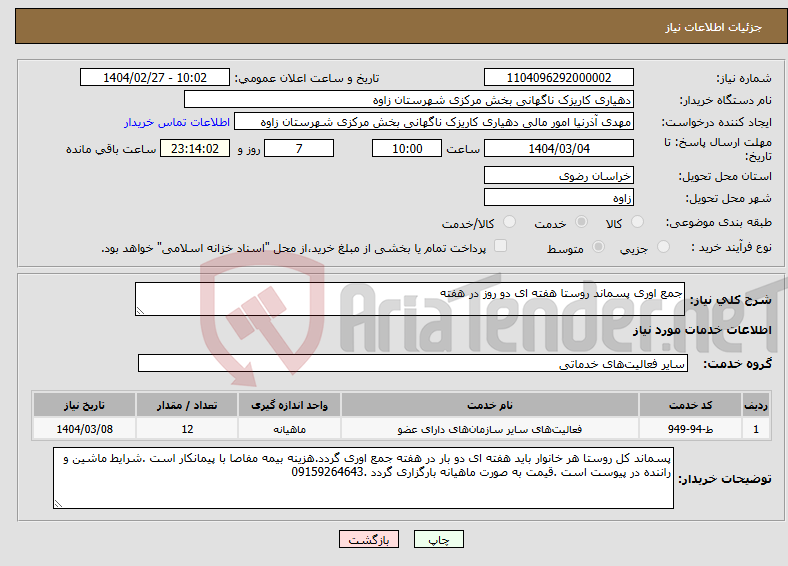Click the تعداد / مقدار column header
Image resolution: width=788 pixels, height=566 pixels.
(187, 405)
